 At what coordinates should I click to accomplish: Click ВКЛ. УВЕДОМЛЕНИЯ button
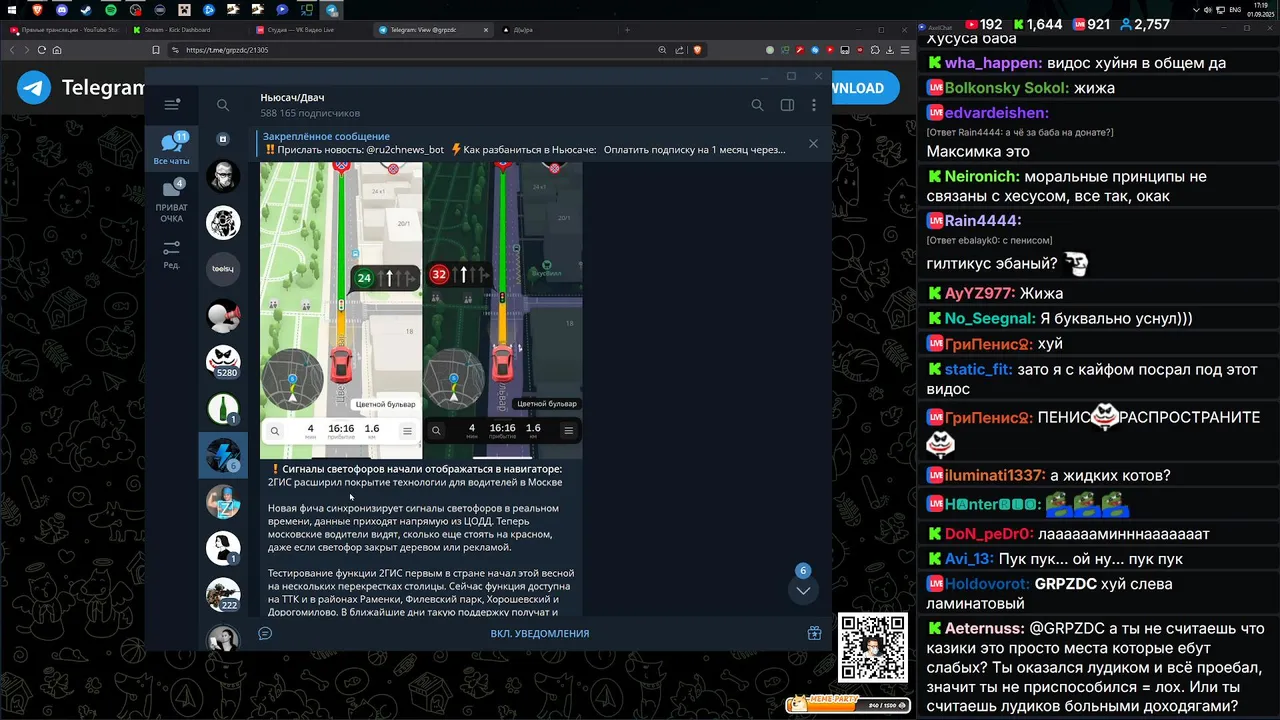(x=540, y=633)
